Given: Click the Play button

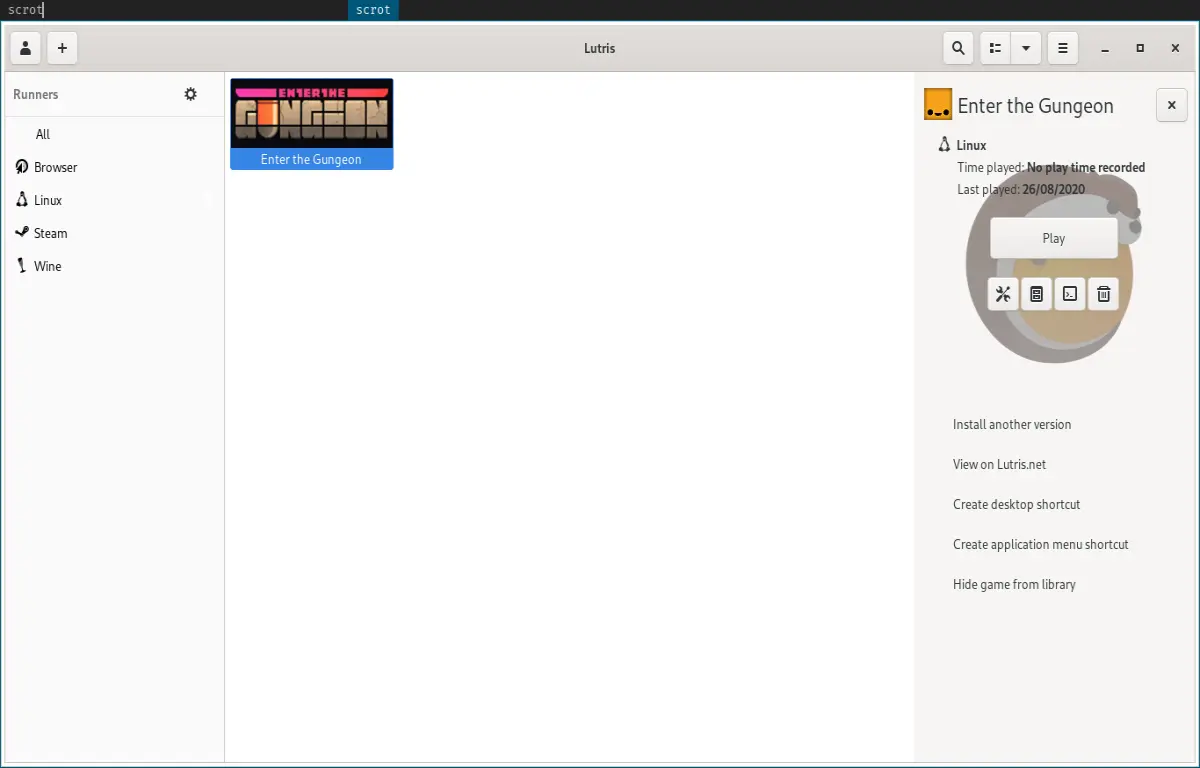Looking at the screenshot, I should 1054,238.
